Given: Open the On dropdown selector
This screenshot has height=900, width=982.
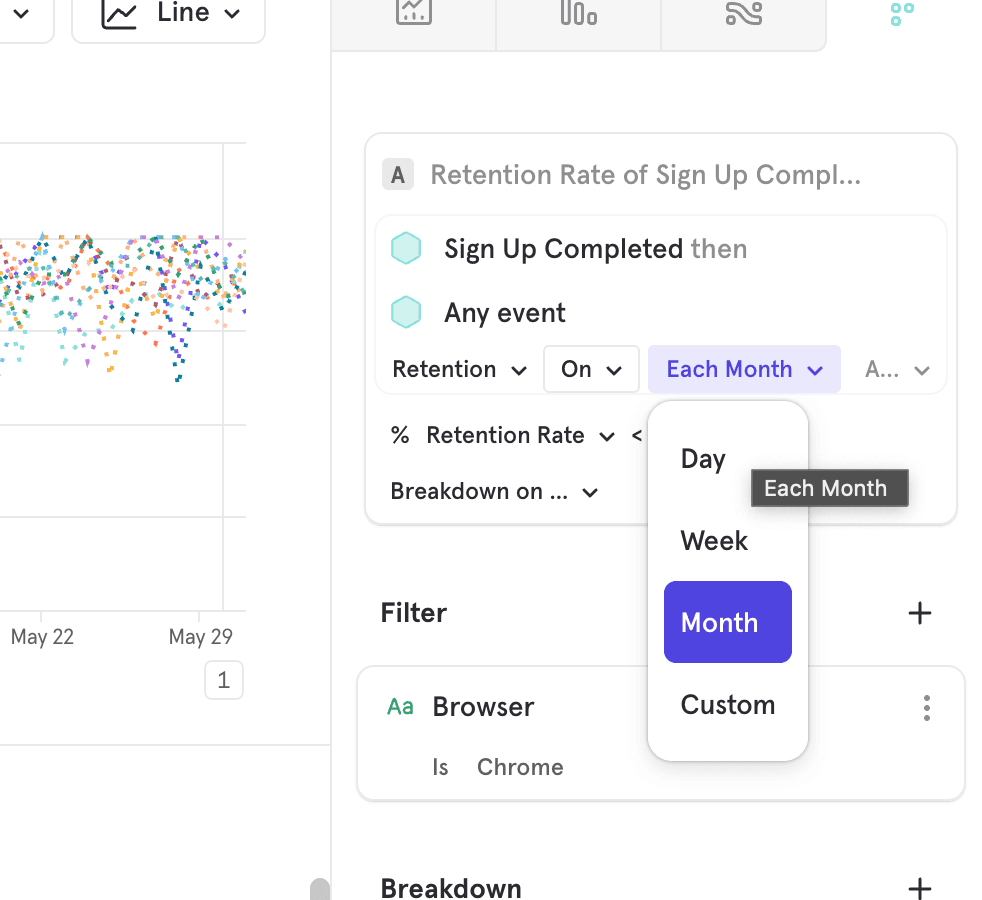Looking at the screenshot, I should [x=591, y=370].
